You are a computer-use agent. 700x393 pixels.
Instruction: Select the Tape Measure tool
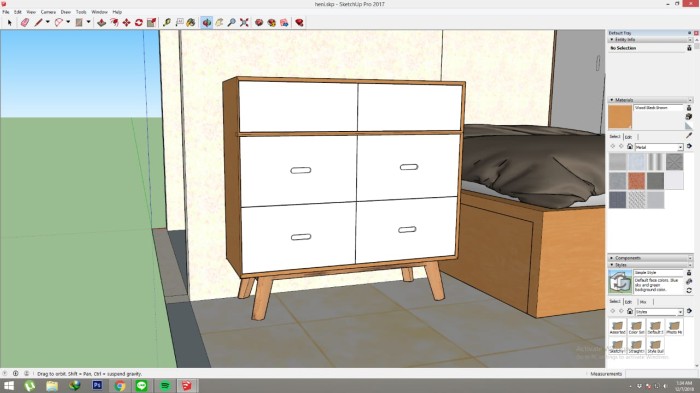coord(167,22)
